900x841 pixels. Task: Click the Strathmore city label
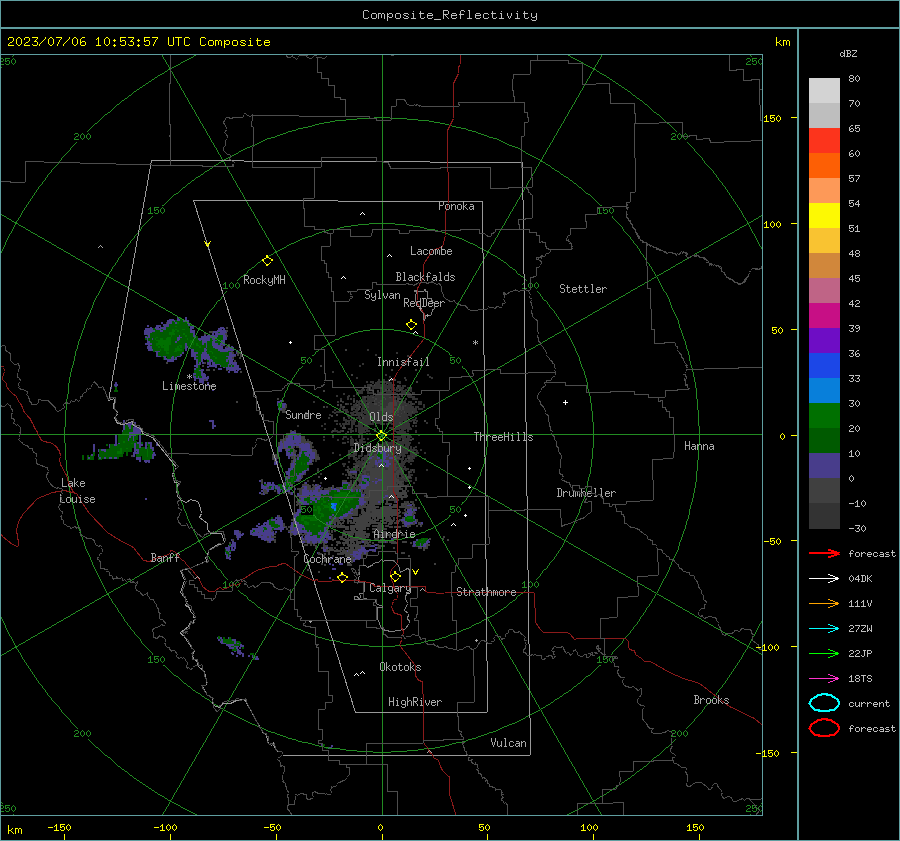(486, 592)
